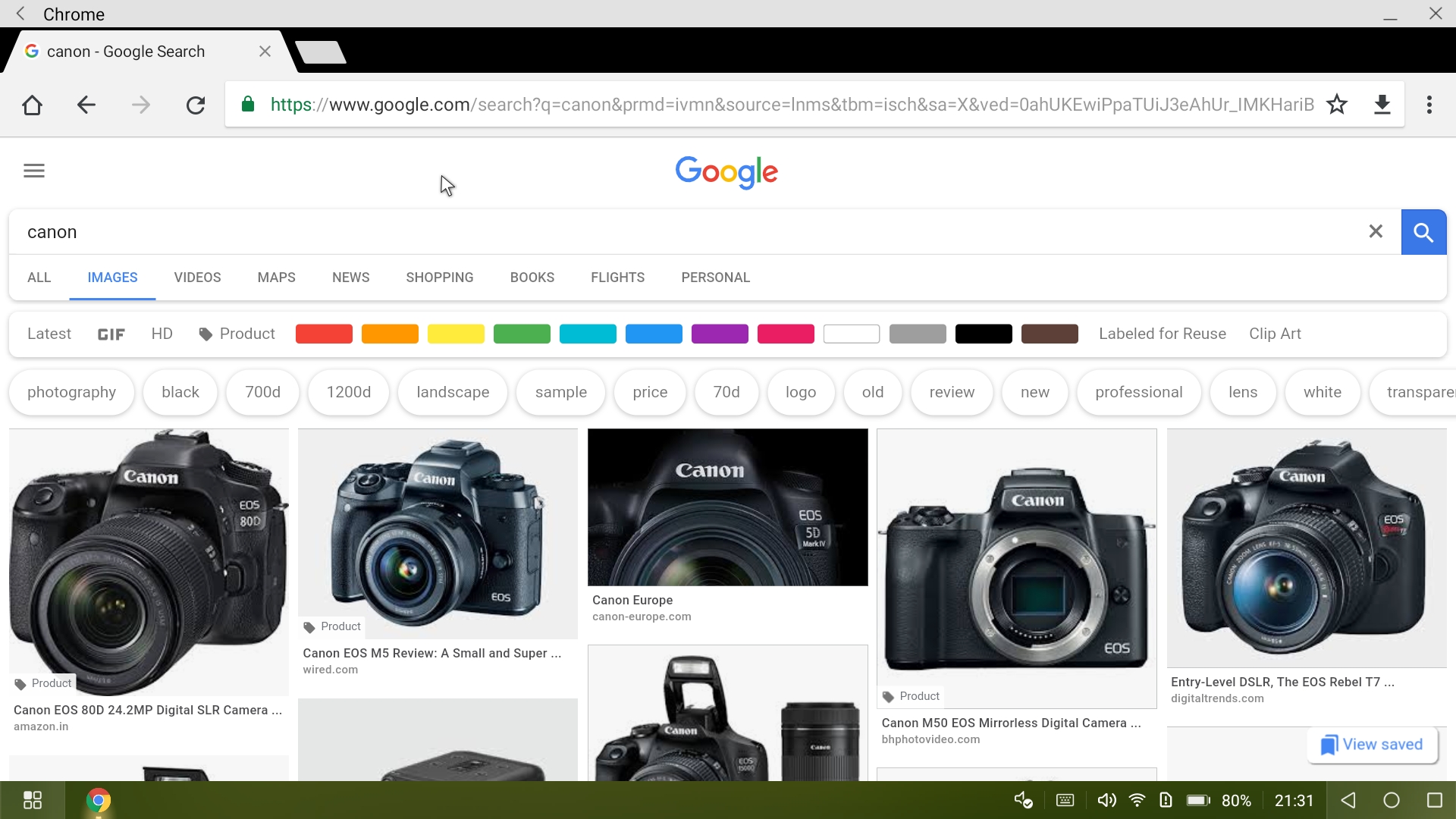The height and width of the screenshot is (819, 1456).
Task: Go back using Chrome title back arrow
Action: 20,14
